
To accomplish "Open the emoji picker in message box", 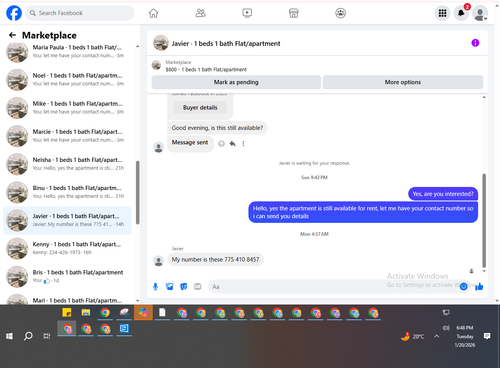I will pos(463,287).
